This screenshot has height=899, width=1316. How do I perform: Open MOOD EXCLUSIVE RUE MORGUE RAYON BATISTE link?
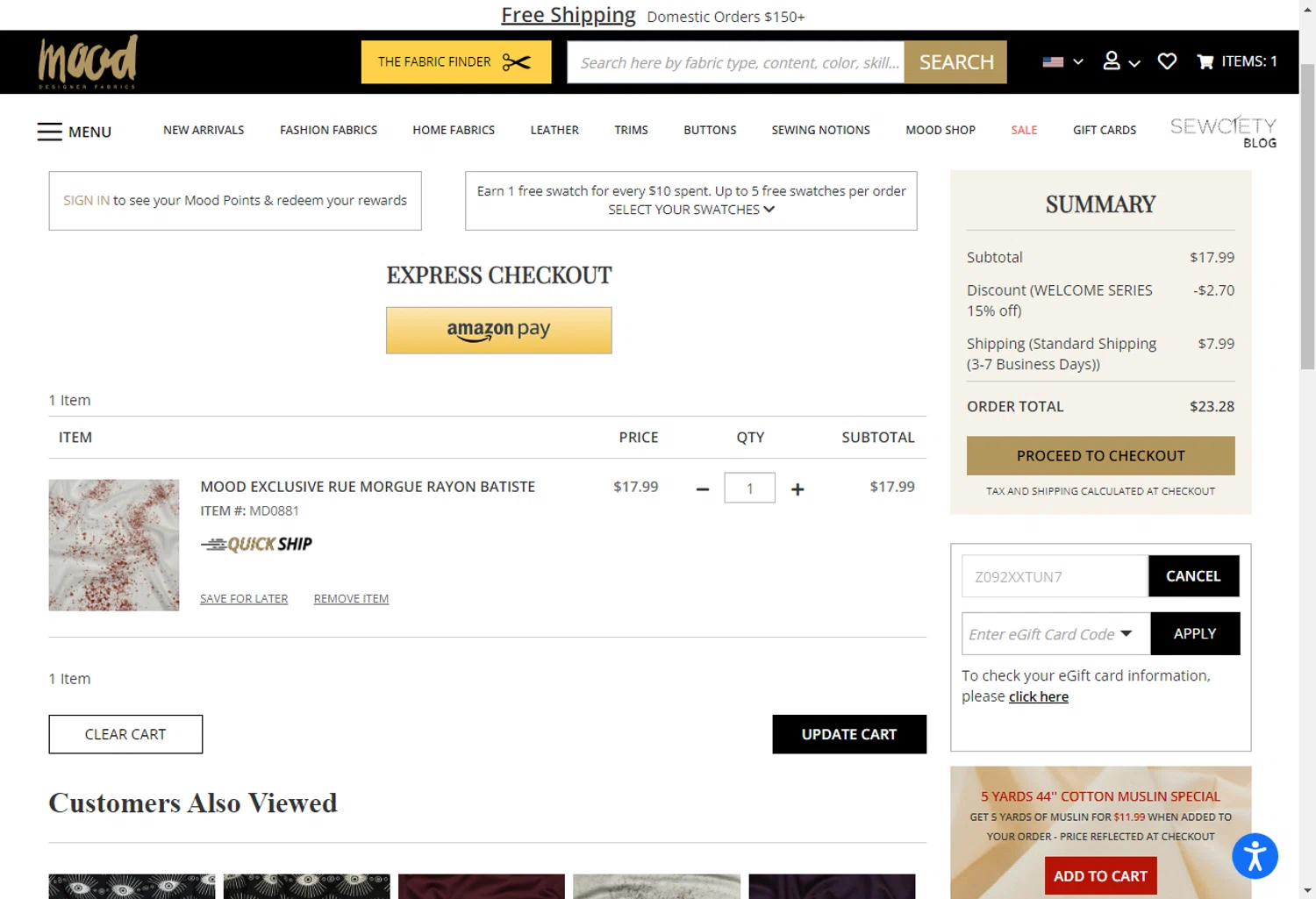(x=368, y=487)
